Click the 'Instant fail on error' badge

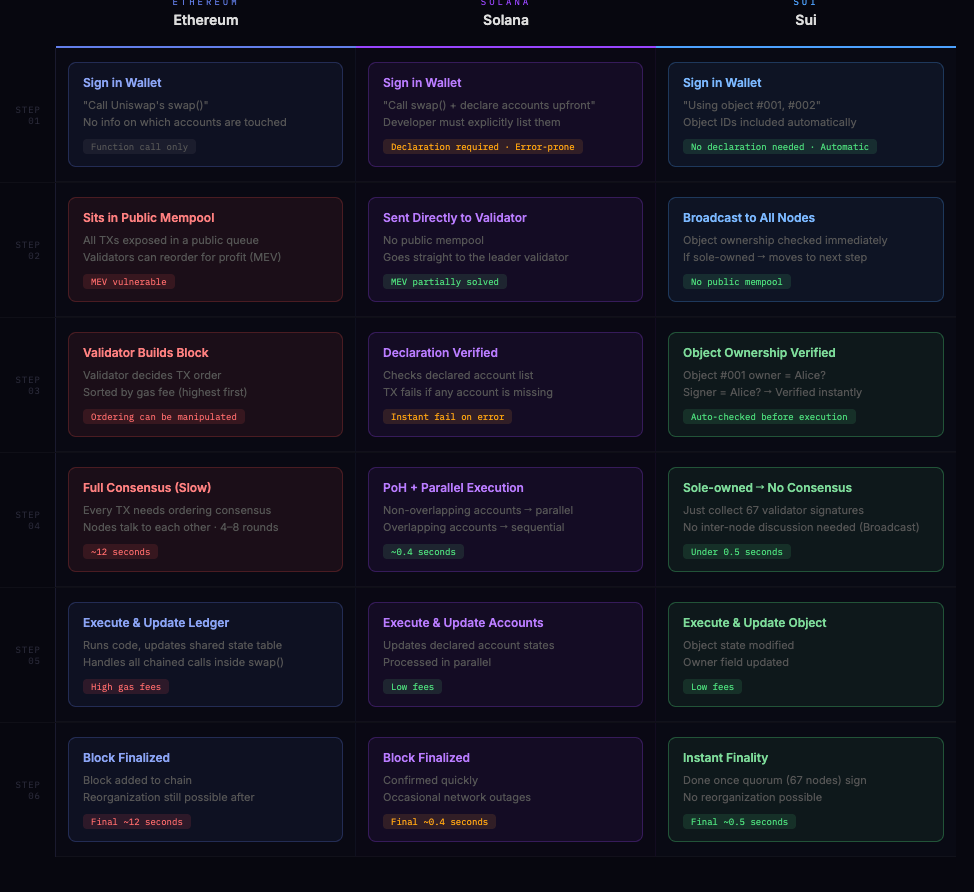447,416
